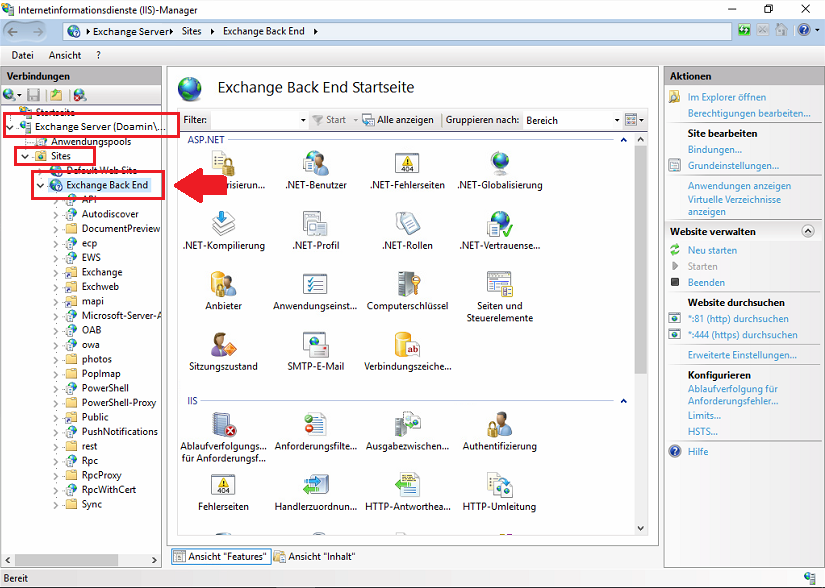Image resolution: width=825 pixels, height=588 pixels.
Task: Click the help icon in the address bar
Action: tap(803, 30)
